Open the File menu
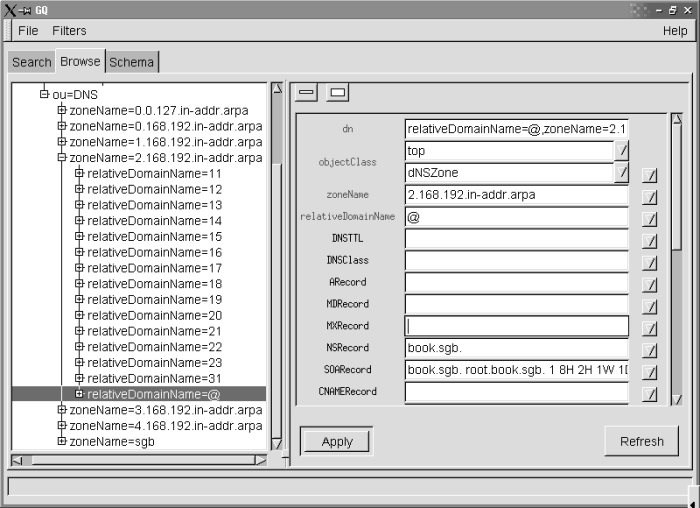 (28, 31)
